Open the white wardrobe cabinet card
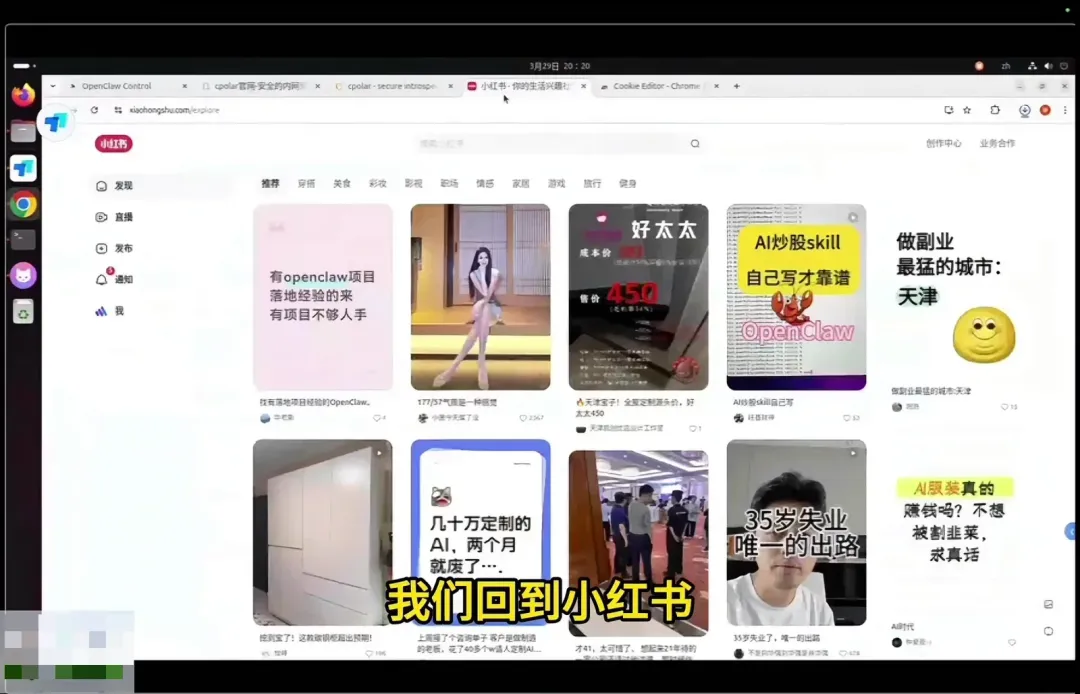1080x694 pixels. (323, 533)
